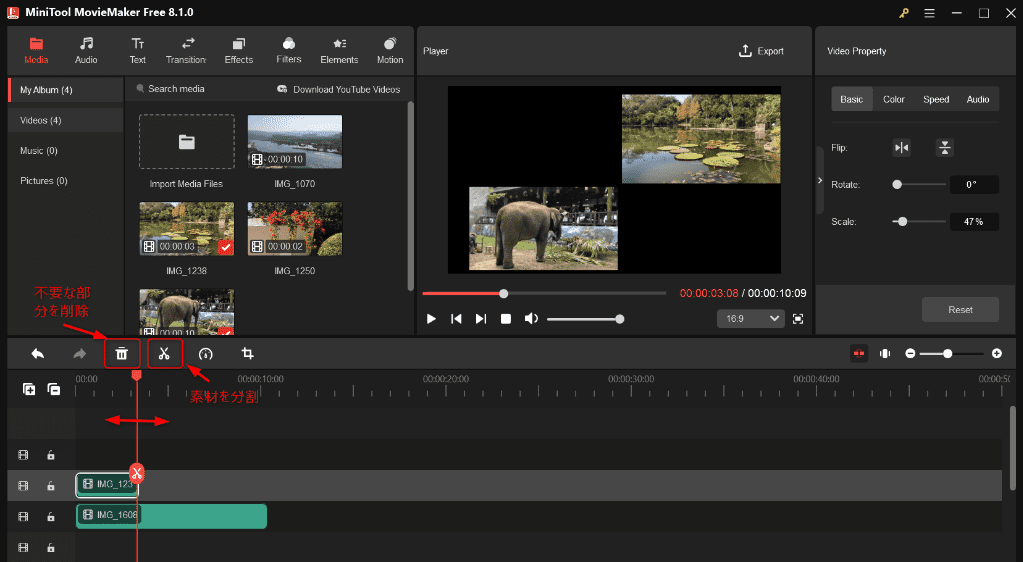Select My Album (4) category
Viewport: 1023px width, 562px height.
click(x=65, y=90)
